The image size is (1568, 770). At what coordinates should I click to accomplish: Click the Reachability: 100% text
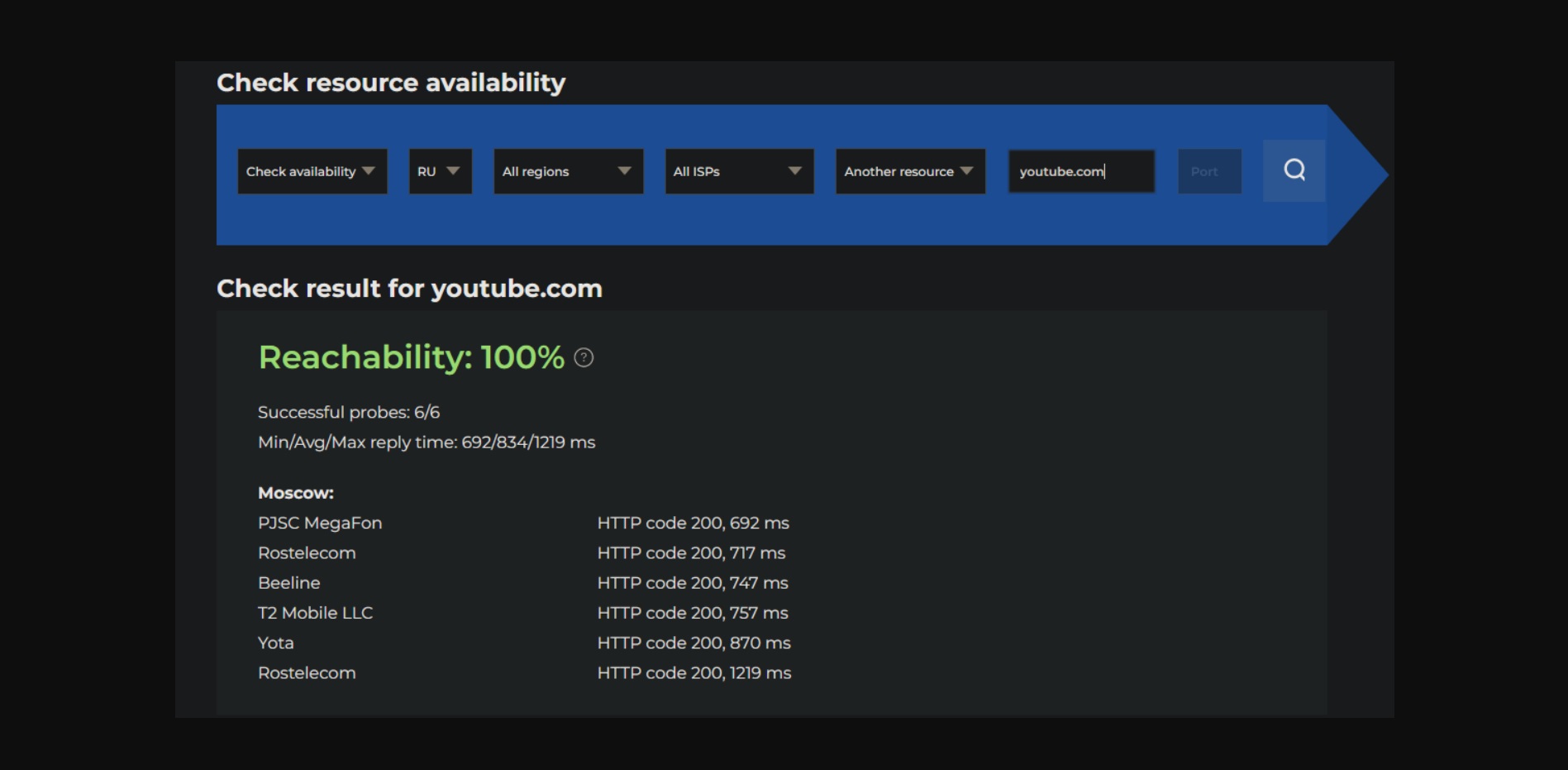(x=412, y=357)
